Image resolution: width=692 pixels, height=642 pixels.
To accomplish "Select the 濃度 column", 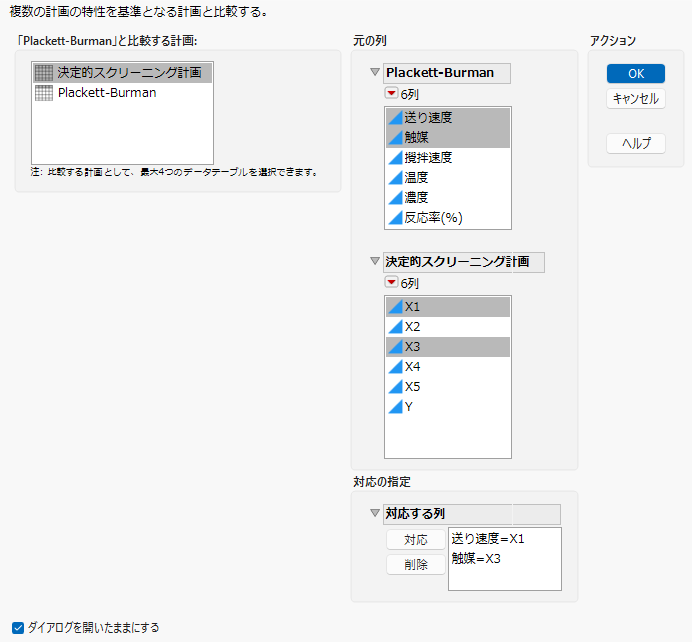I will point(448,197).
